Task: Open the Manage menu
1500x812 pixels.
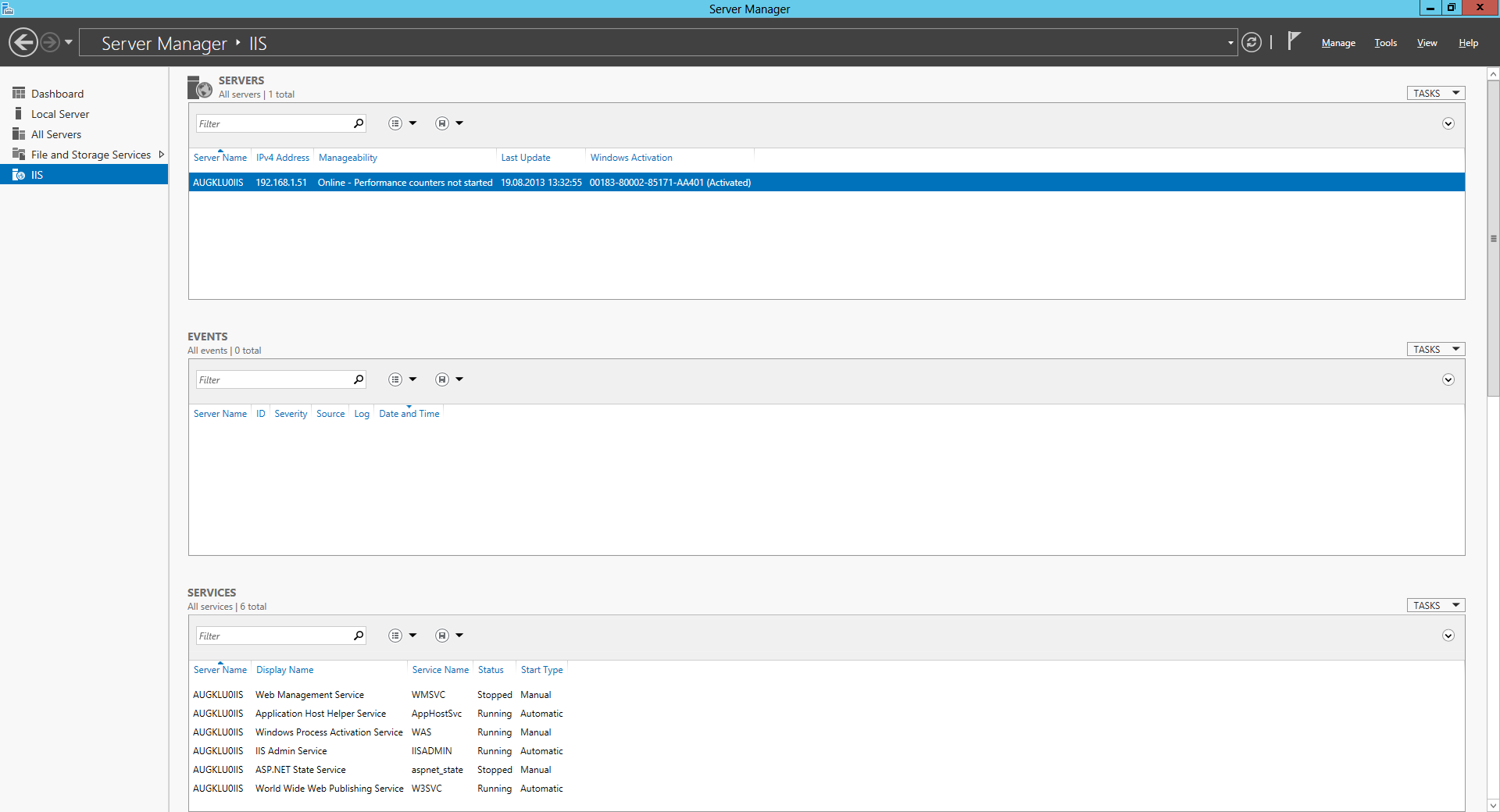Action: tap(1337, 43)
